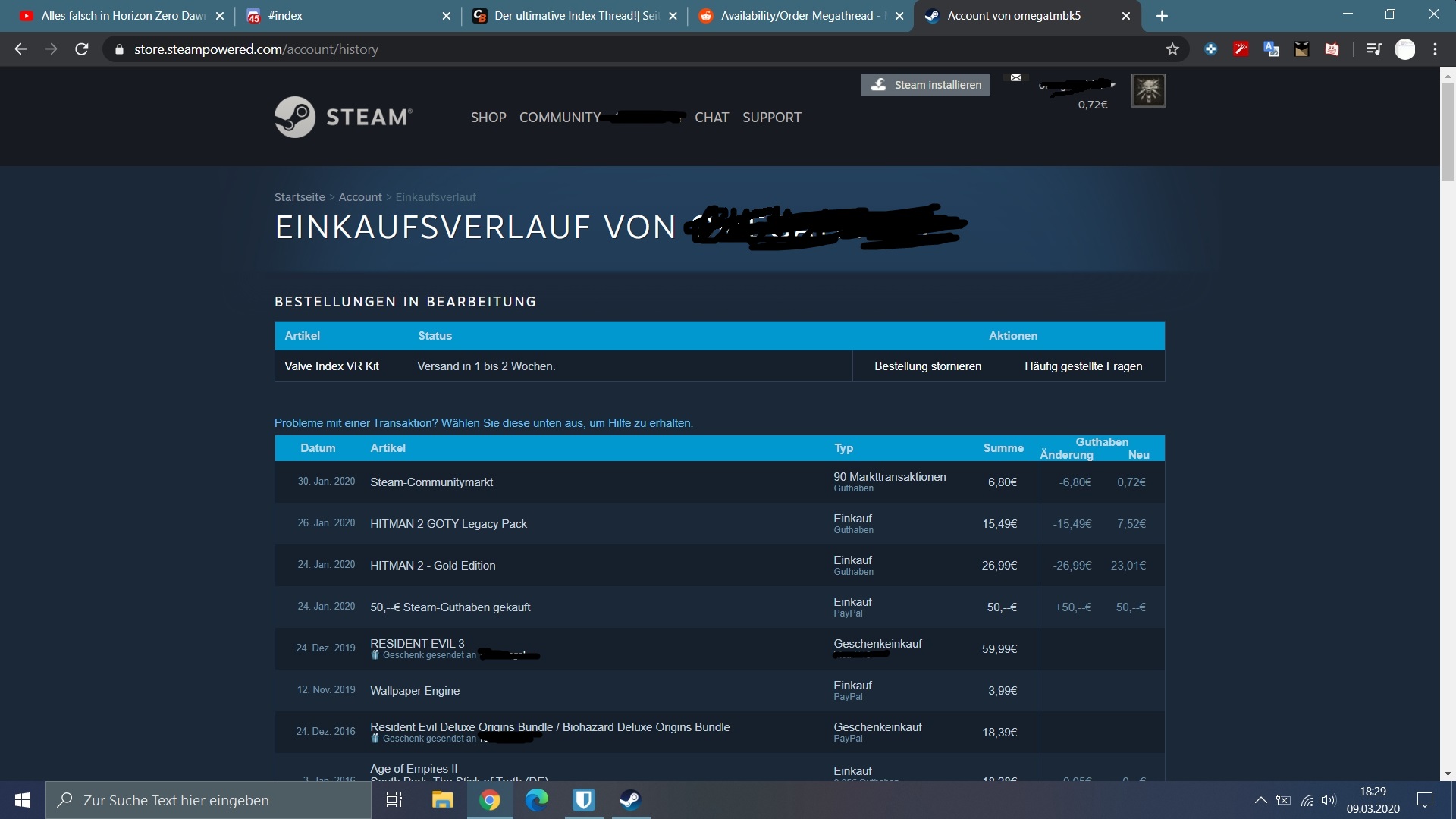Viewport: 1456px width, 819px height.
Task: Click the profile avatar thumbnail
Action: pos(1148,90)
